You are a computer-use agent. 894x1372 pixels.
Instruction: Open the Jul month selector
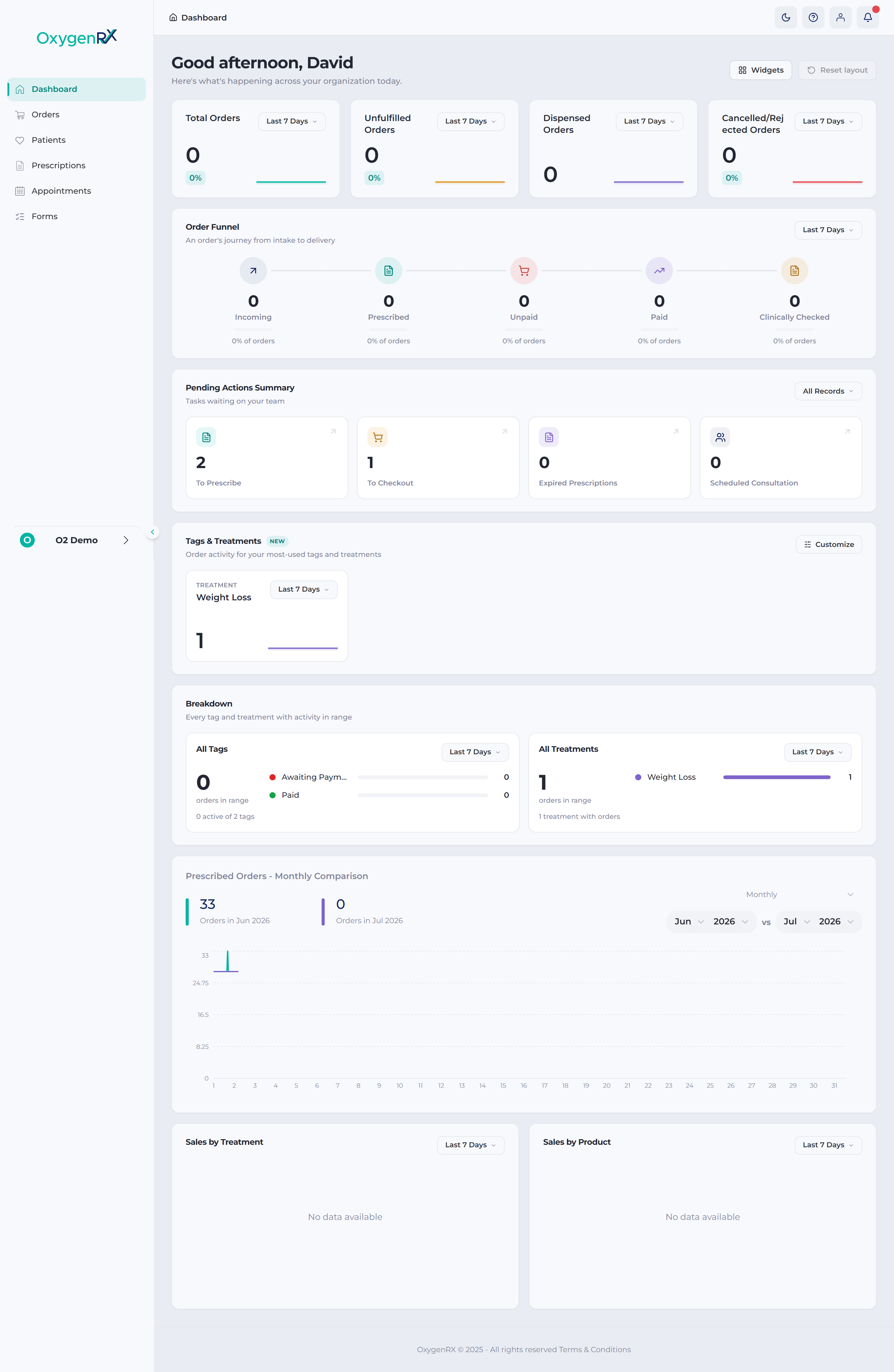797,921
